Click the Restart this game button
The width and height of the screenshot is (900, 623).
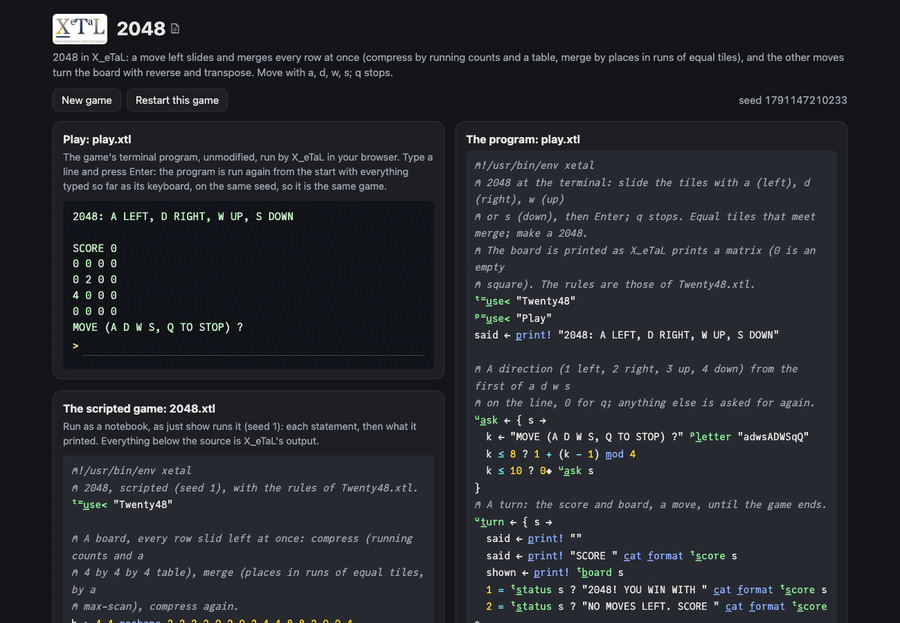click(177, 100)
